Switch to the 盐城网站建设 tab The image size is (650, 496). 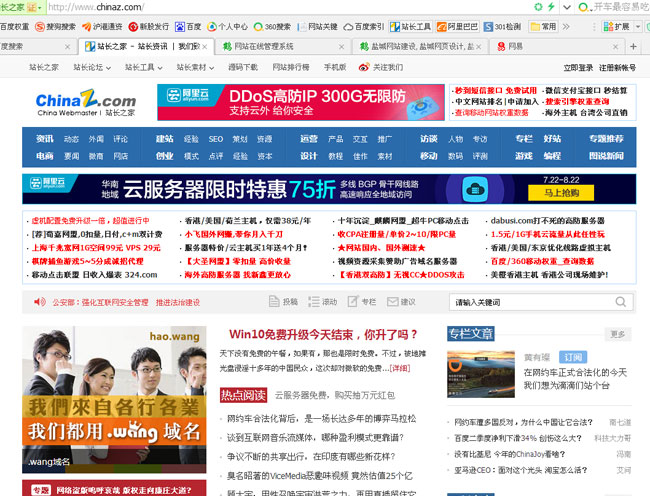(419, 46)
